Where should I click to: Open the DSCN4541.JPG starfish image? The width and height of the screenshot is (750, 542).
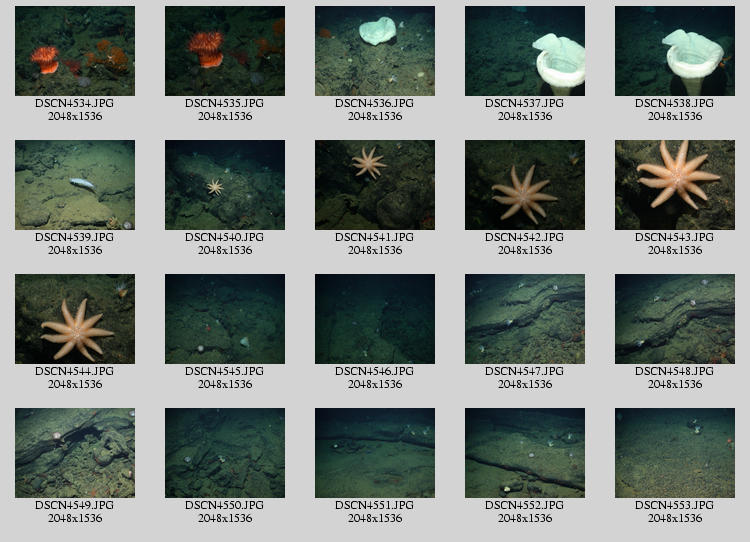375,185
